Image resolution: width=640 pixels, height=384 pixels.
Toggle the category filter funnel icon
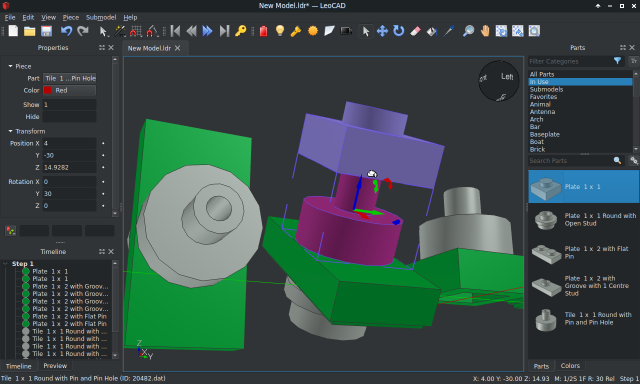coord(617,61)
